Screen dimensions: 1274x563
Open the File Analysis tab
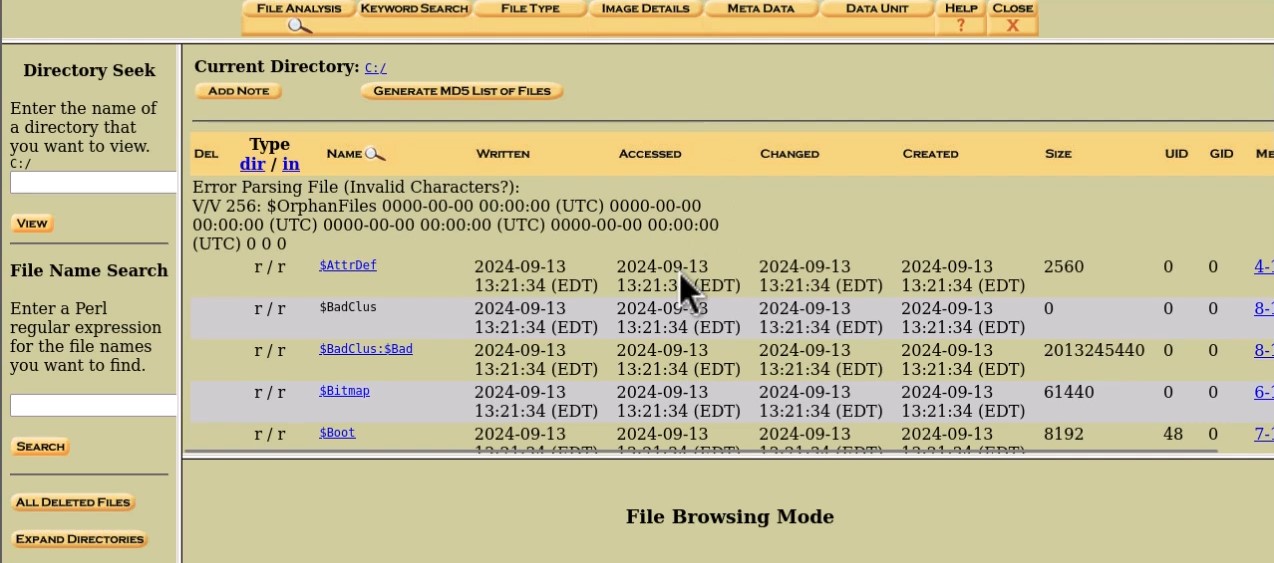299,8
